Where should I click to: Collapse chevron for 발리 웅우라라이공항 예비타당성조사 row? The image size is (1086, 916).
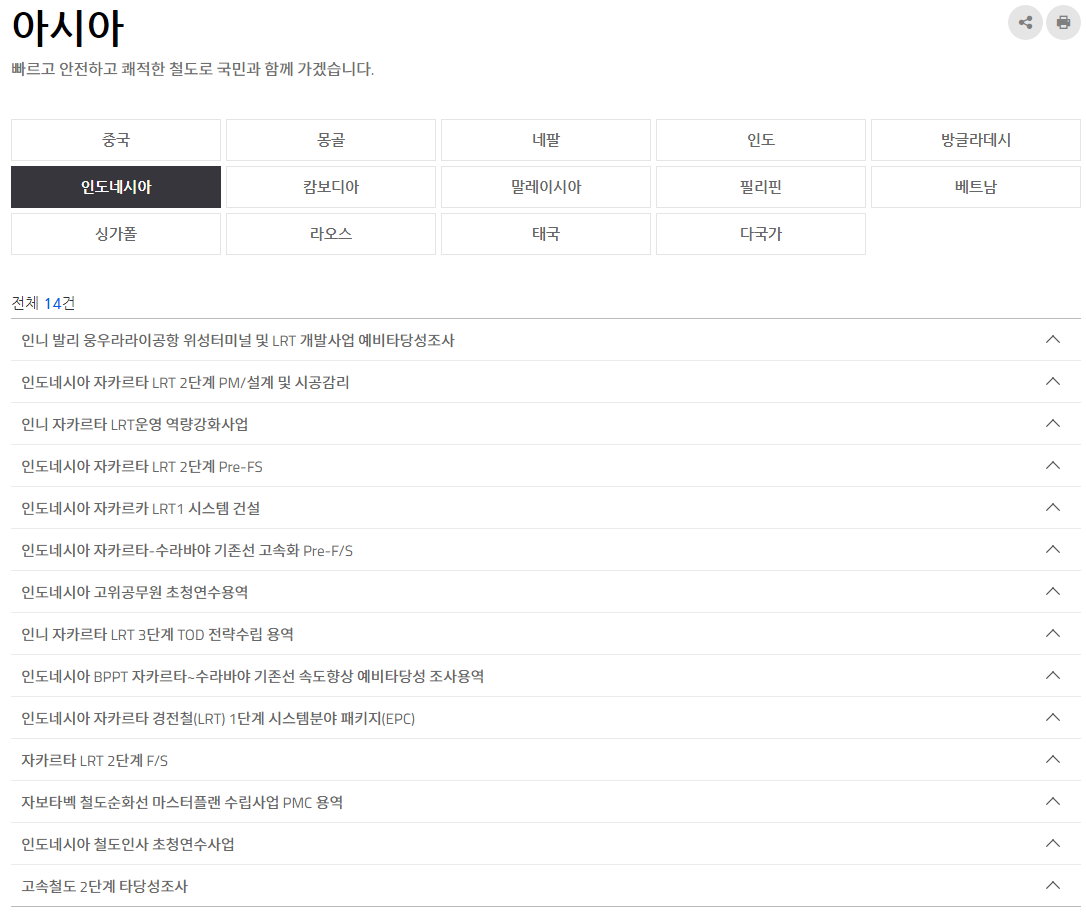click(1053, 339)
